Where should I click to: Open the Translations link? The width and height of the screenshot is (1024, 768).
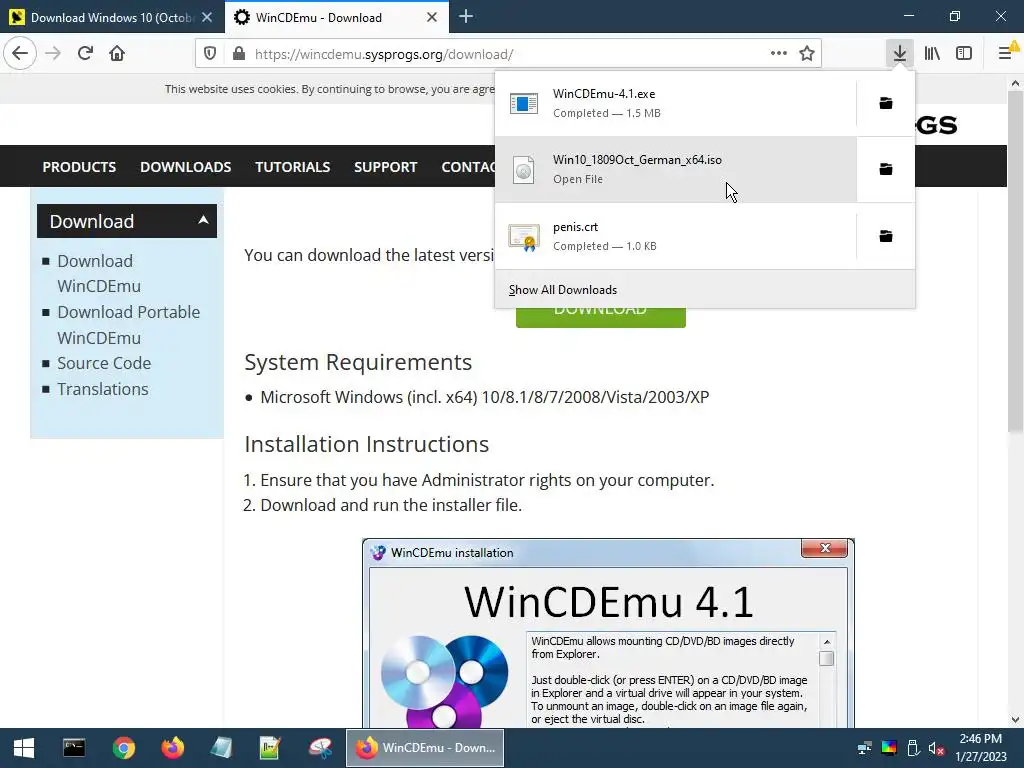click(103, 389)
